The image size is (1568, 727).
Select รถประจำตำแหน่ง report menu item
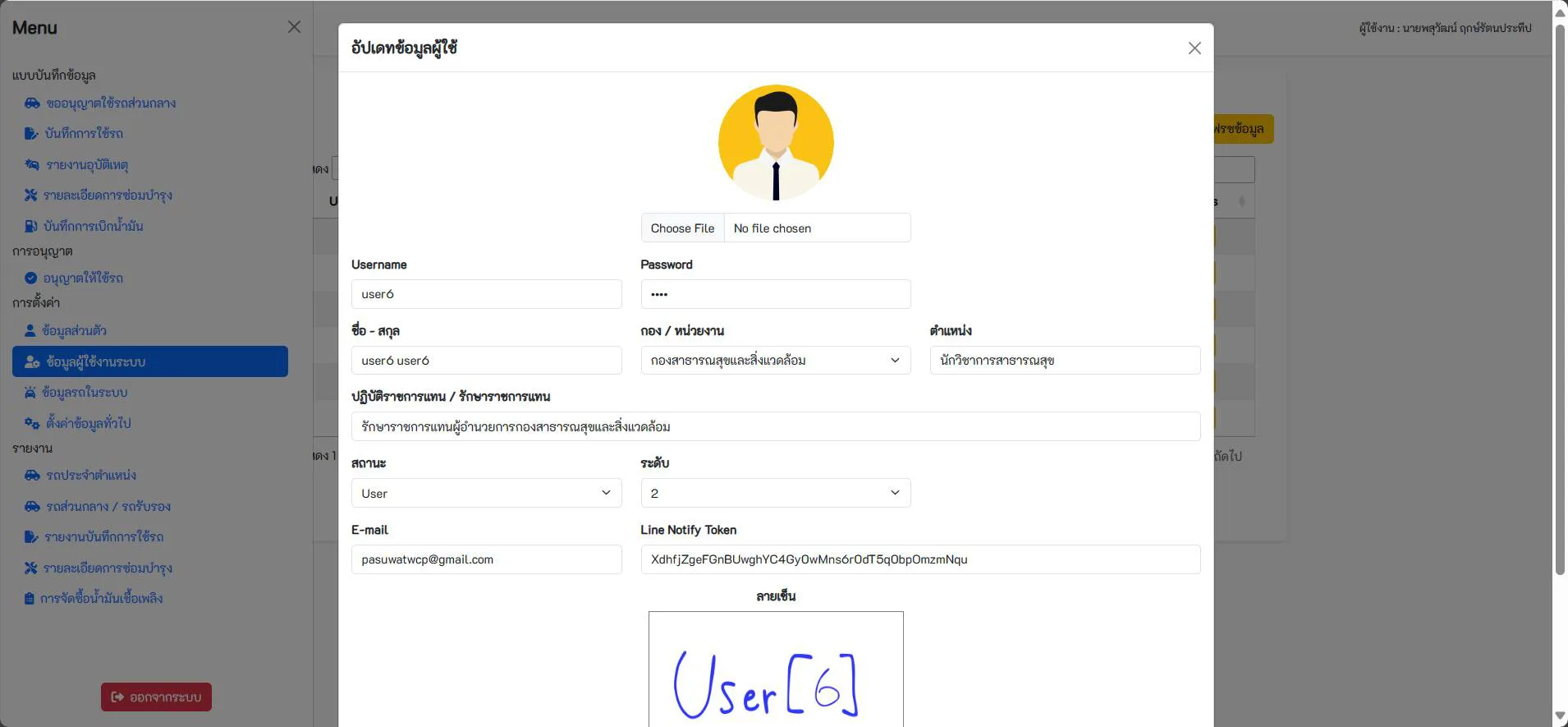91,476
